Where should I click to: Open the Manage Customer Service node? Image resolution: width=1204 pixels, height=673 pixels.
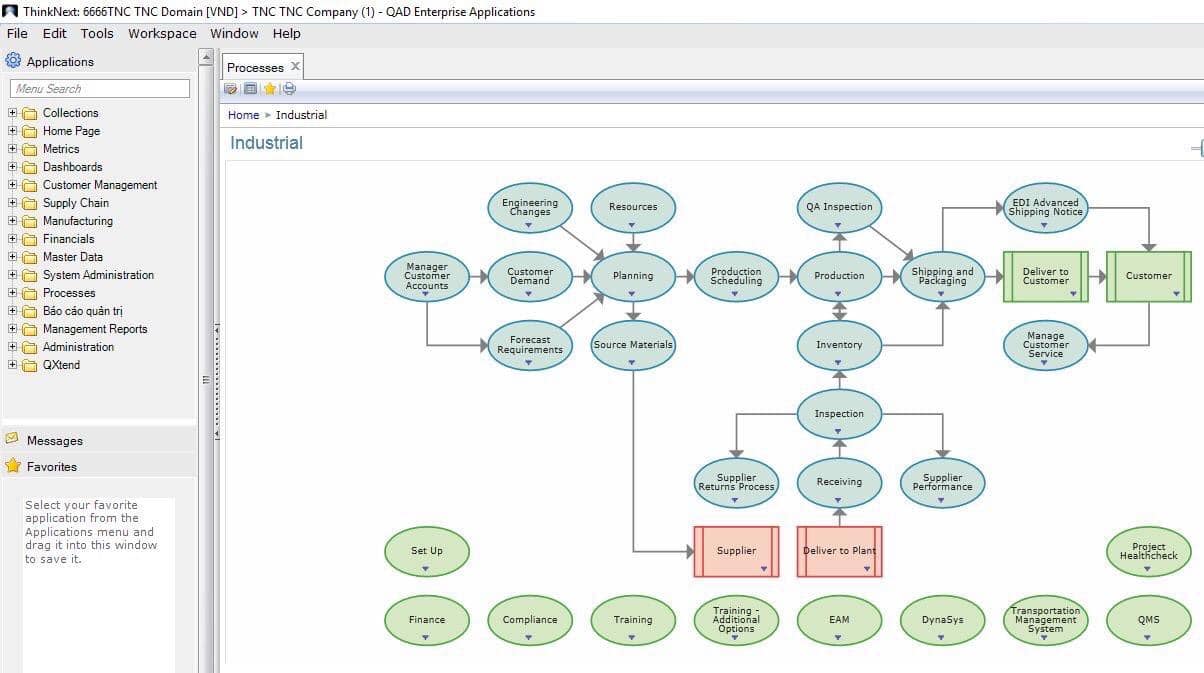click(1045, 345)
